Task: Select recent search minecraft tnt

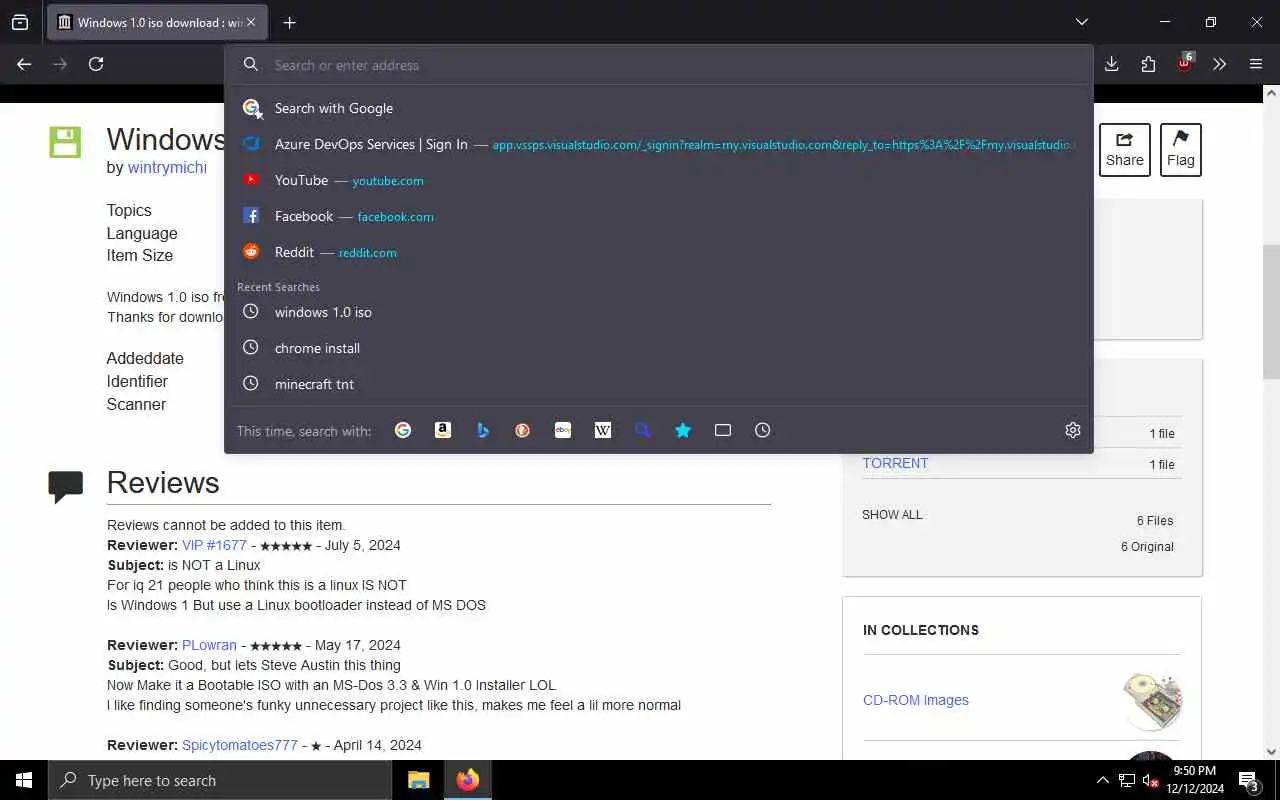Action: coord(659,384)
